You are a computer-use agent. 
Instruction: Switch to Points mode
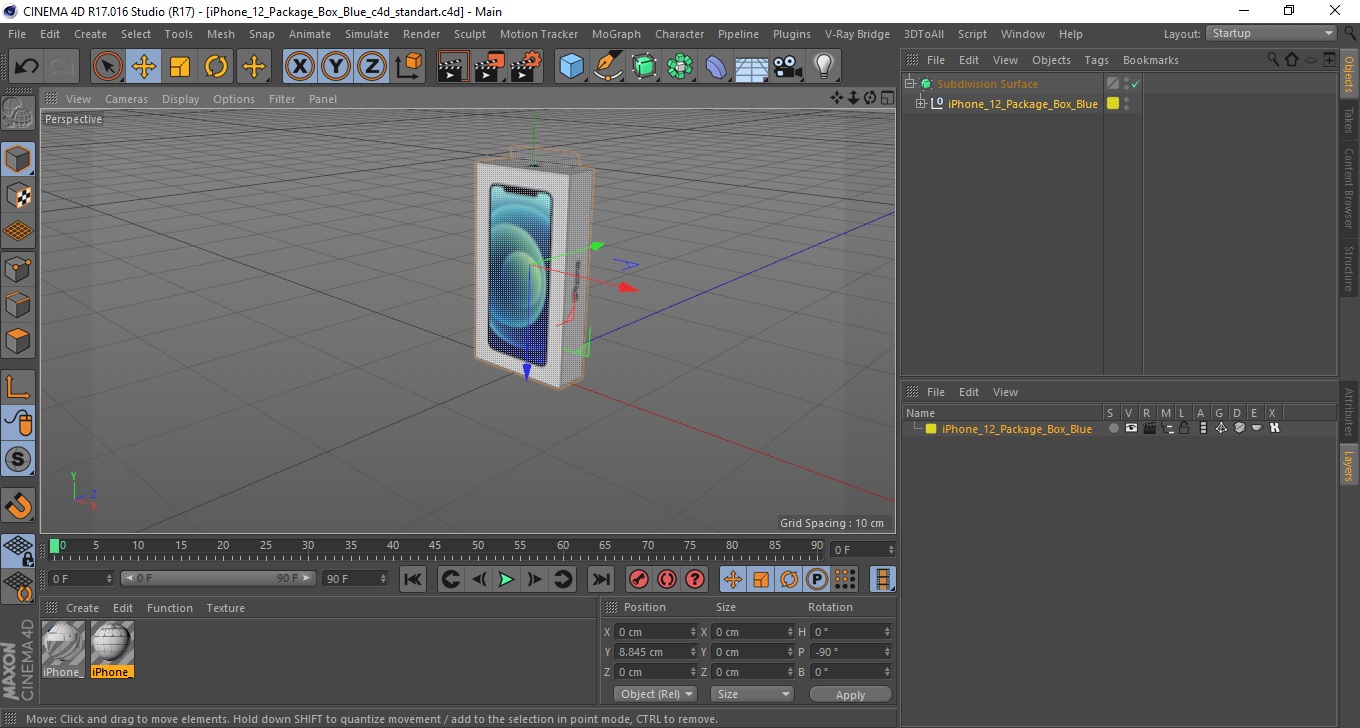click(x=18, y=268)
